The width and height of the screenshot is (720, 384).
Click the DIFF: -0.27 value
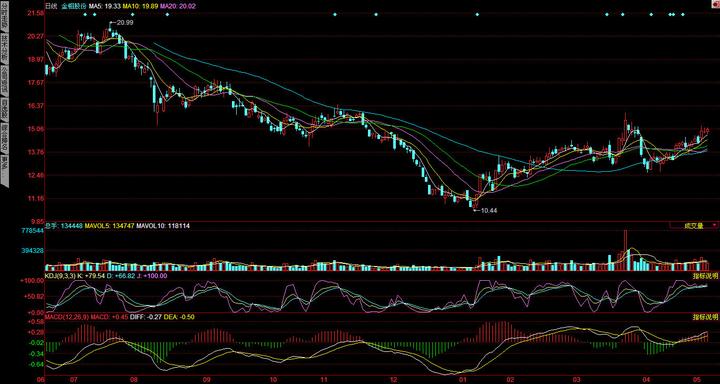pos(146,317)
